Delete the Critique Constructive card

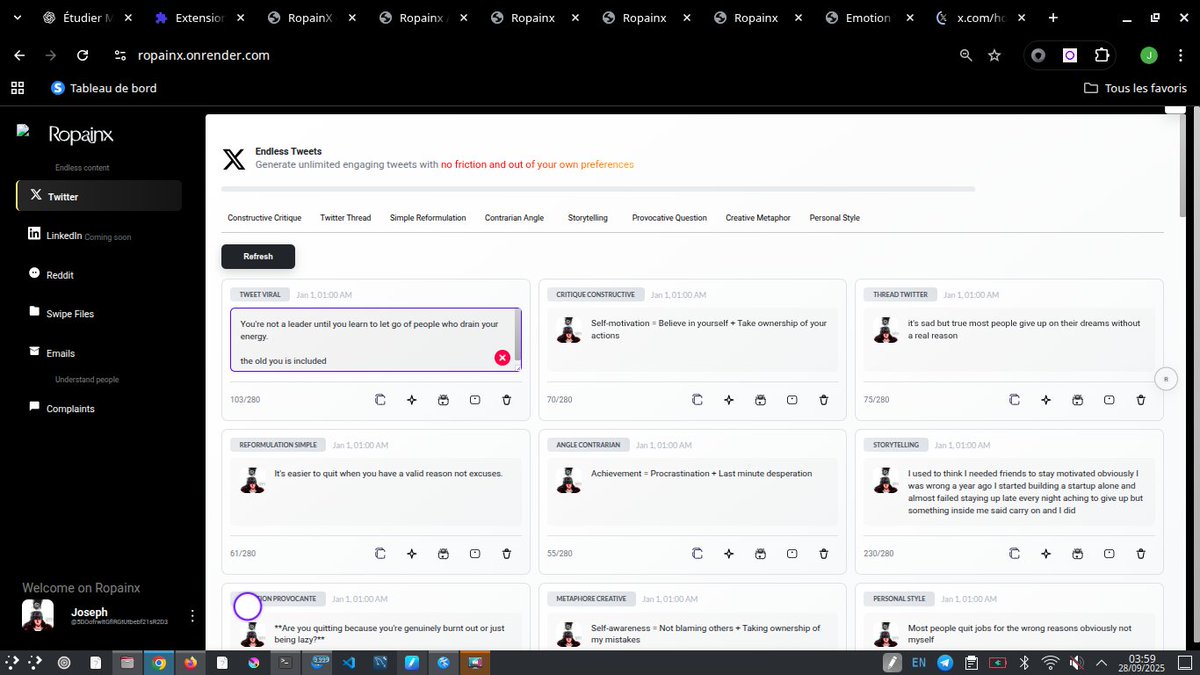824,400
